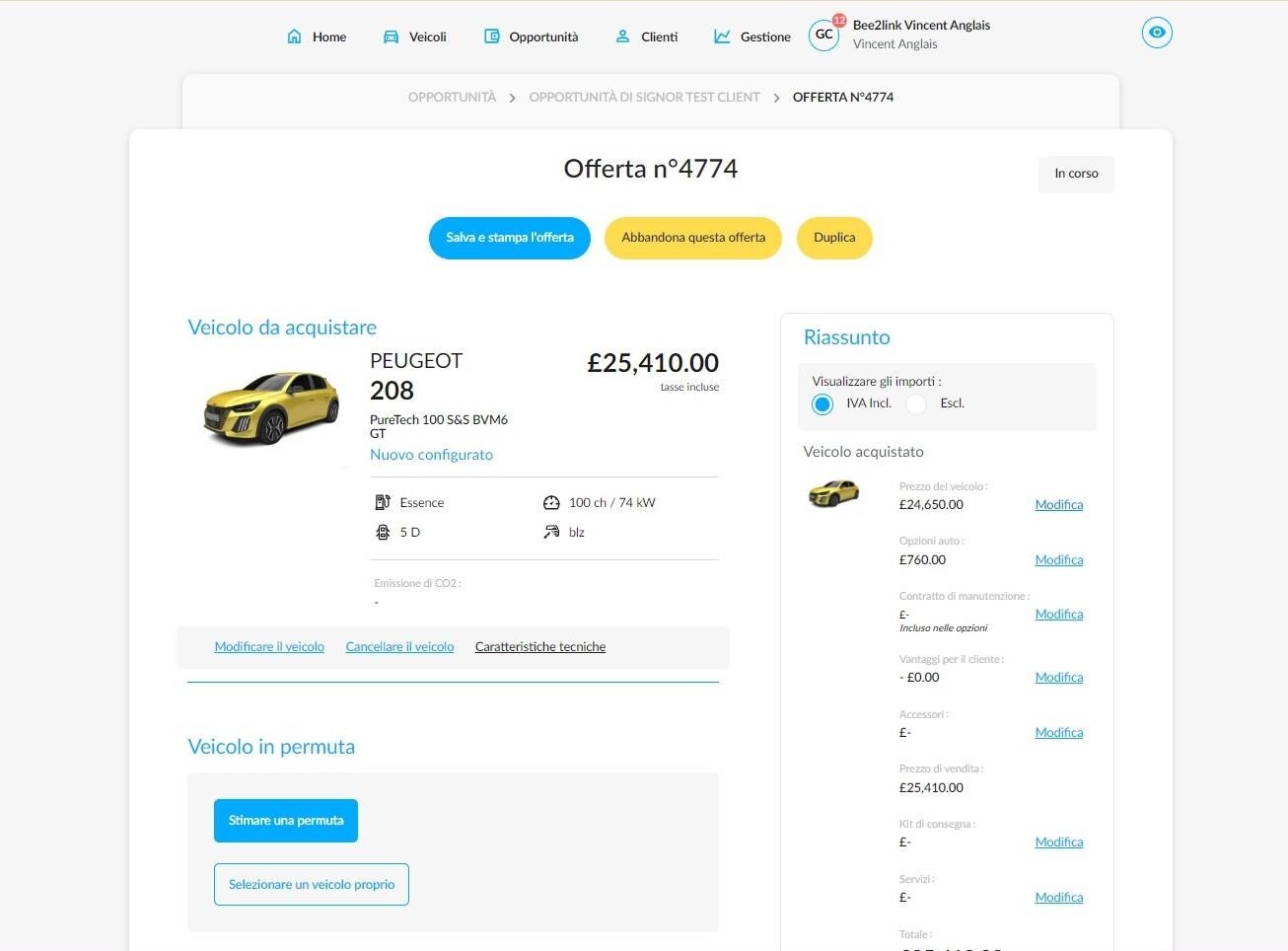Open Gestione chart icon
Viewport: 1288px width, 951px height.
click(722, 37)
